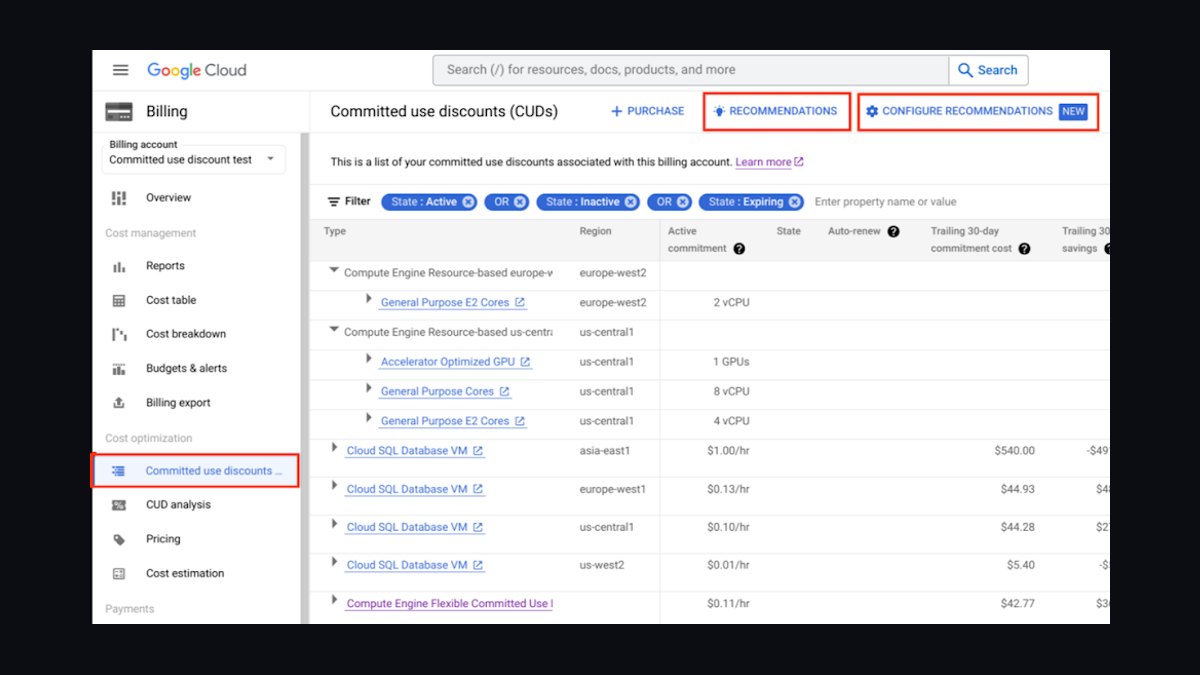This screenshot has width=1200, height=675.
Task: Open Cost breakdown in sidebar
Action: point(186,334)
